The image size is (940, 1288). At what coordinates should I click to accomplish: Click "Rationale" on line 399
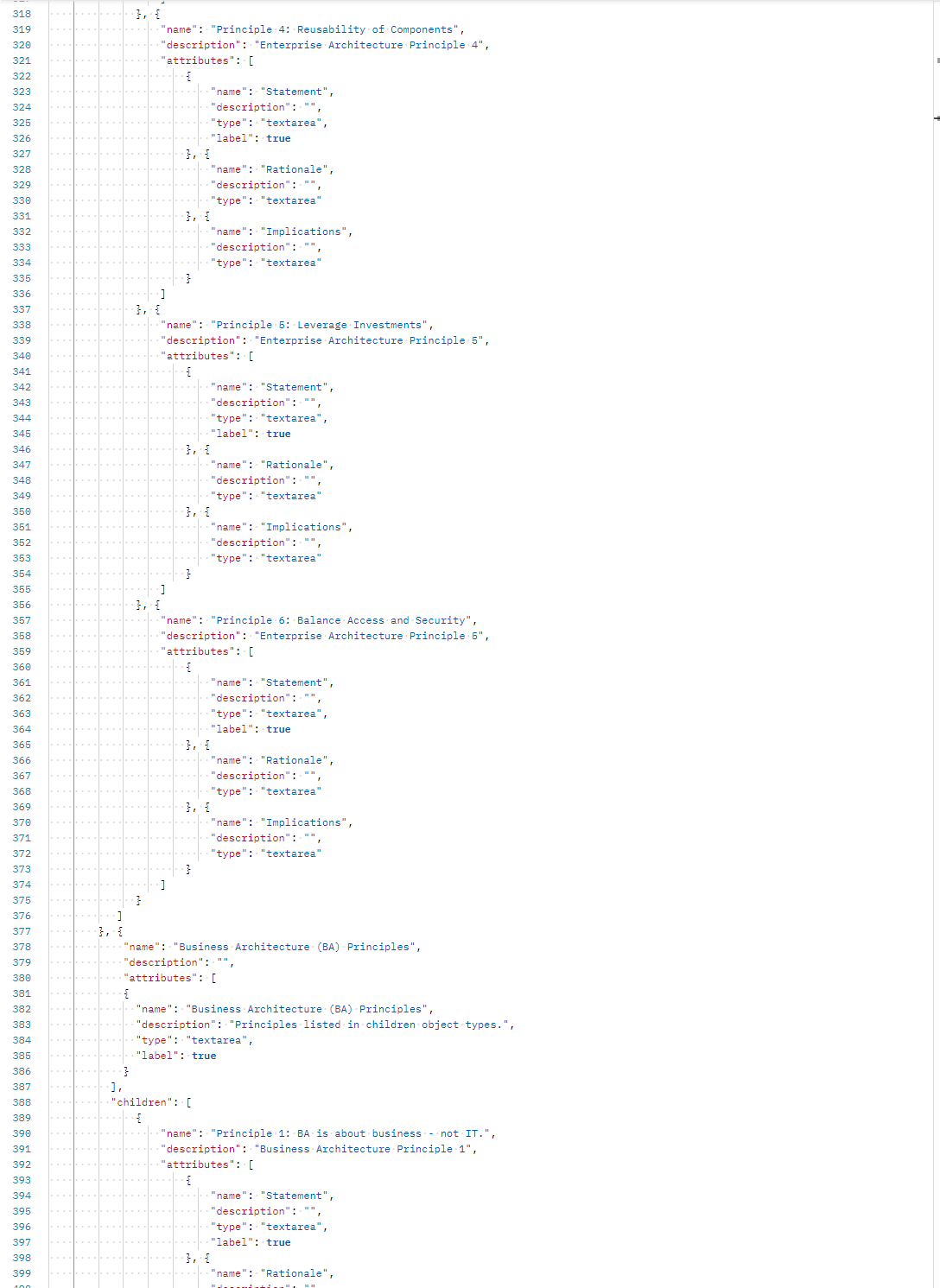[x=295, y=1273]
